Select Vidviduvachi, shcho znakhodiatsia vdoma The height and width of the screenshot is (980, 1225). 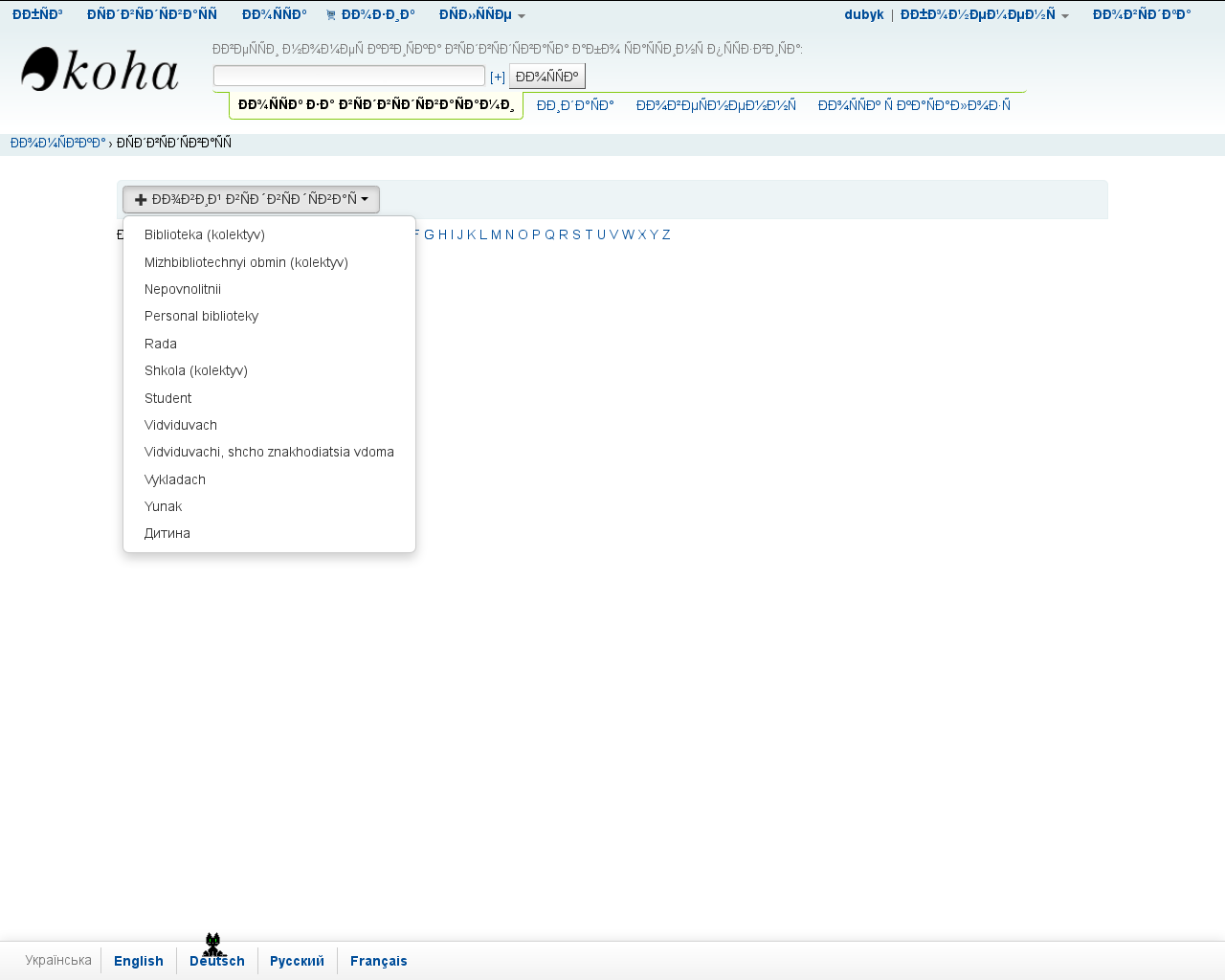pyautogui.click(x=269, y=452)
